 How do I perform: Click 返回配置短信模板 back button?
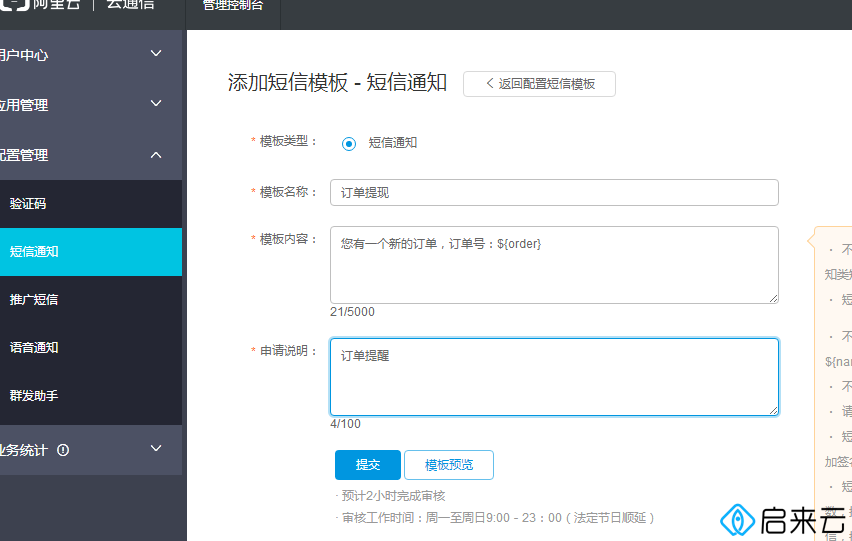click(x=539, y=84)
